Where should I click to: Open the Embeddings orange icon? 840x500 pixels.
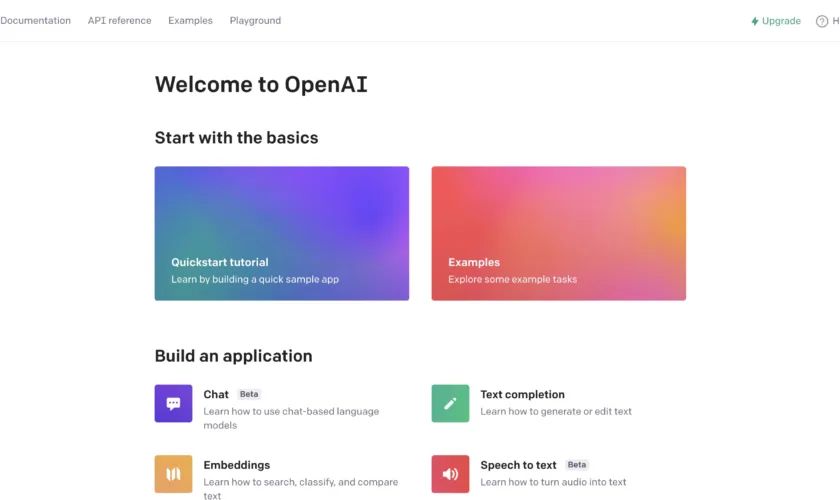click(173, 474)
